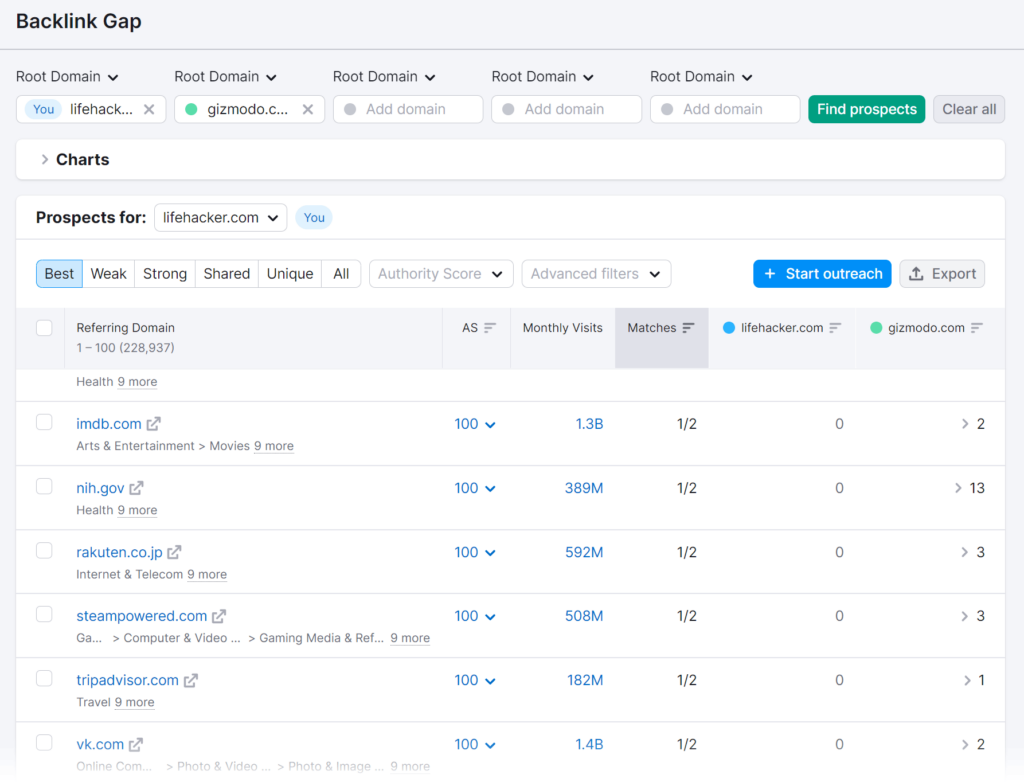Check the steampowered.com row checkbox
1024x782 pixels.
click(x=44, y=614)
